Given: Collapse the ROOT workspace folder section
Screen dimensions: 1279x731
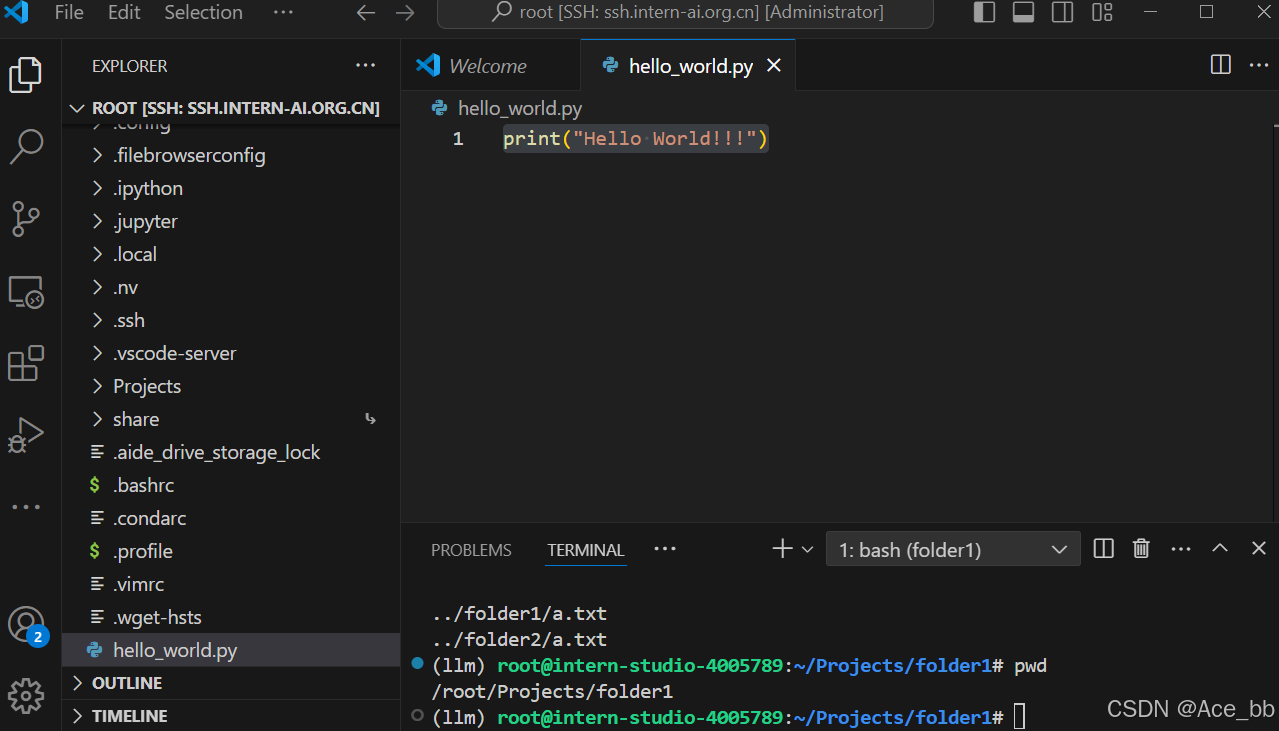Looking at the screenshot, I should click(231, 108).
